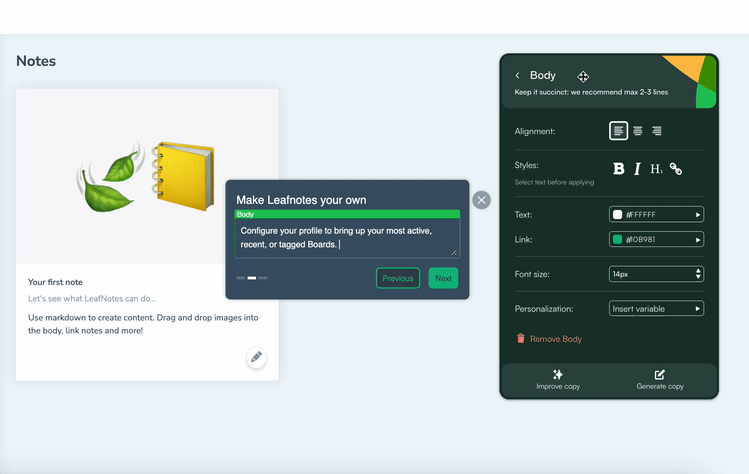Open the Text color #FFFFFF dropdown

click(x=656, y=215)
